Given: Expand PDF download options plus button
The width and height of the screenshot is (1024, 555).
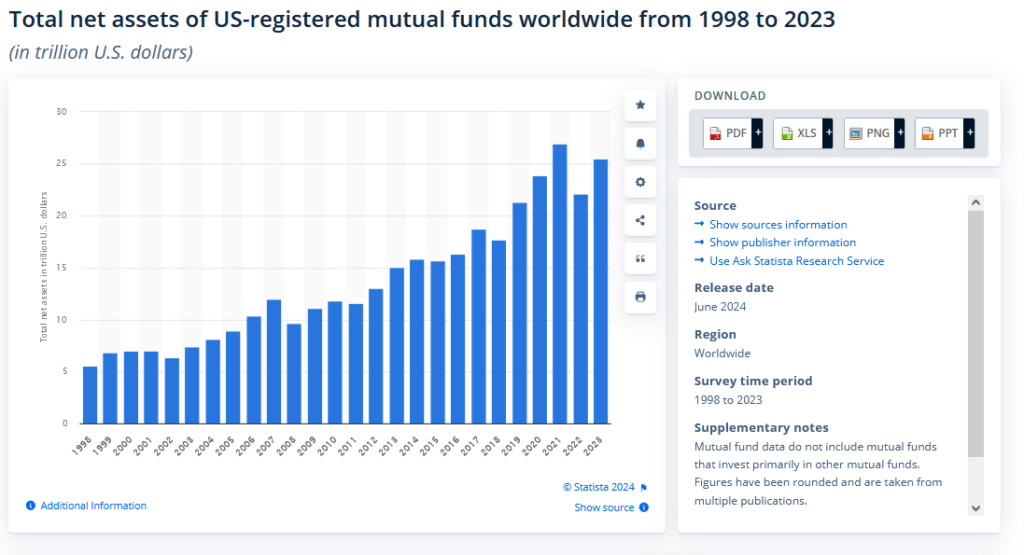Looking at the screenshot, I should coord(757,133).
